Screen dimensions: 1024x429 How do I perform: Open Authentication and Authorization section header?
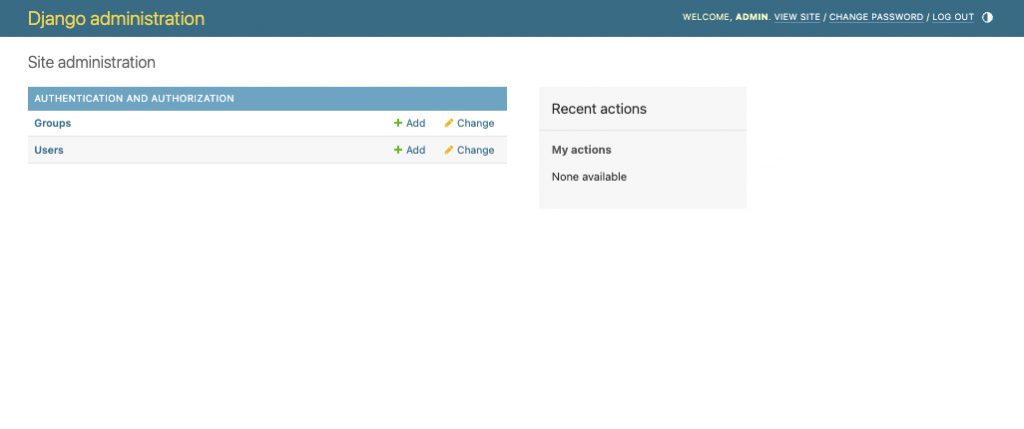click(134, 99)
